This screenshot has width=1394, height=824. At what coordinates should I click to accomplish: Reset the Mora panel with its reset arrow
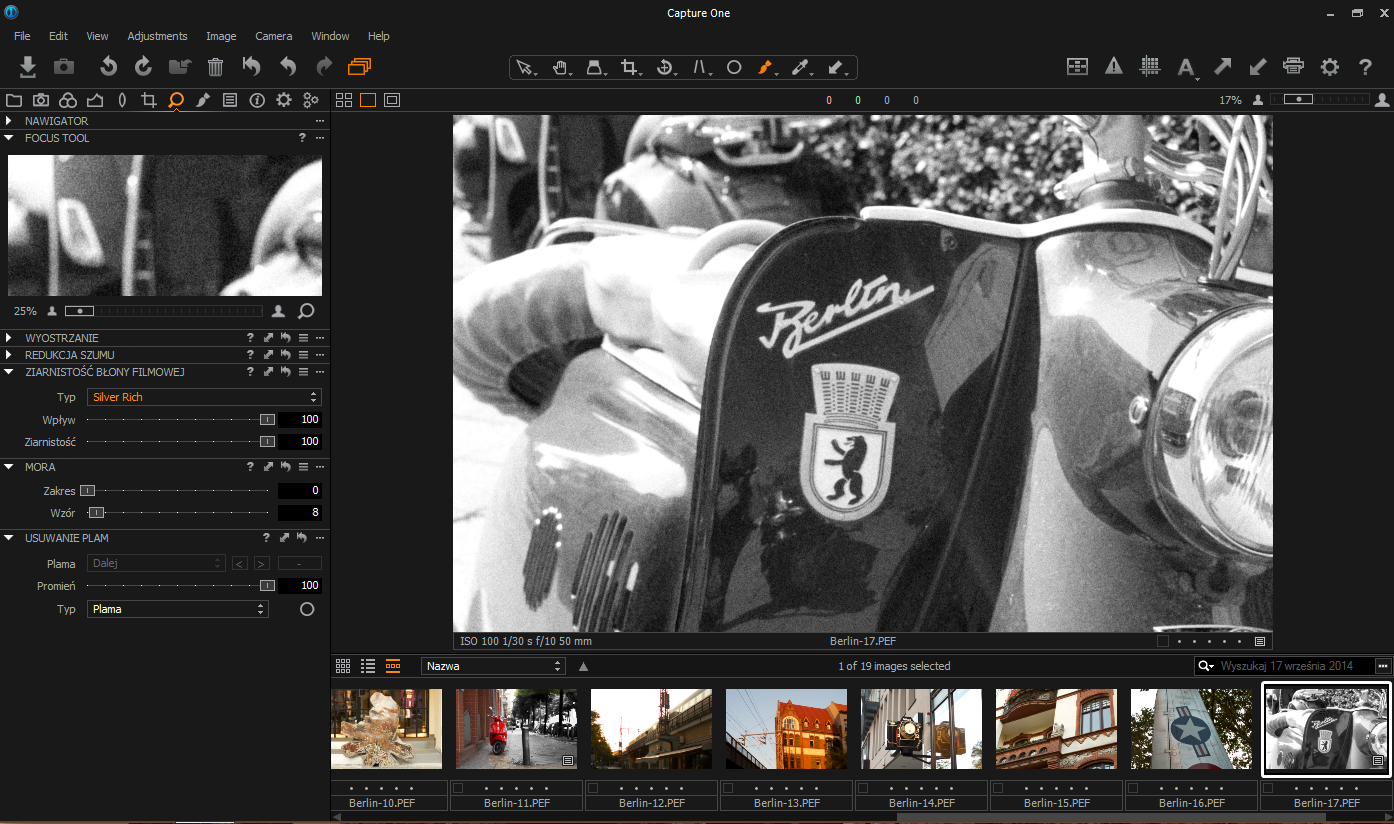(x=285, y=467)
